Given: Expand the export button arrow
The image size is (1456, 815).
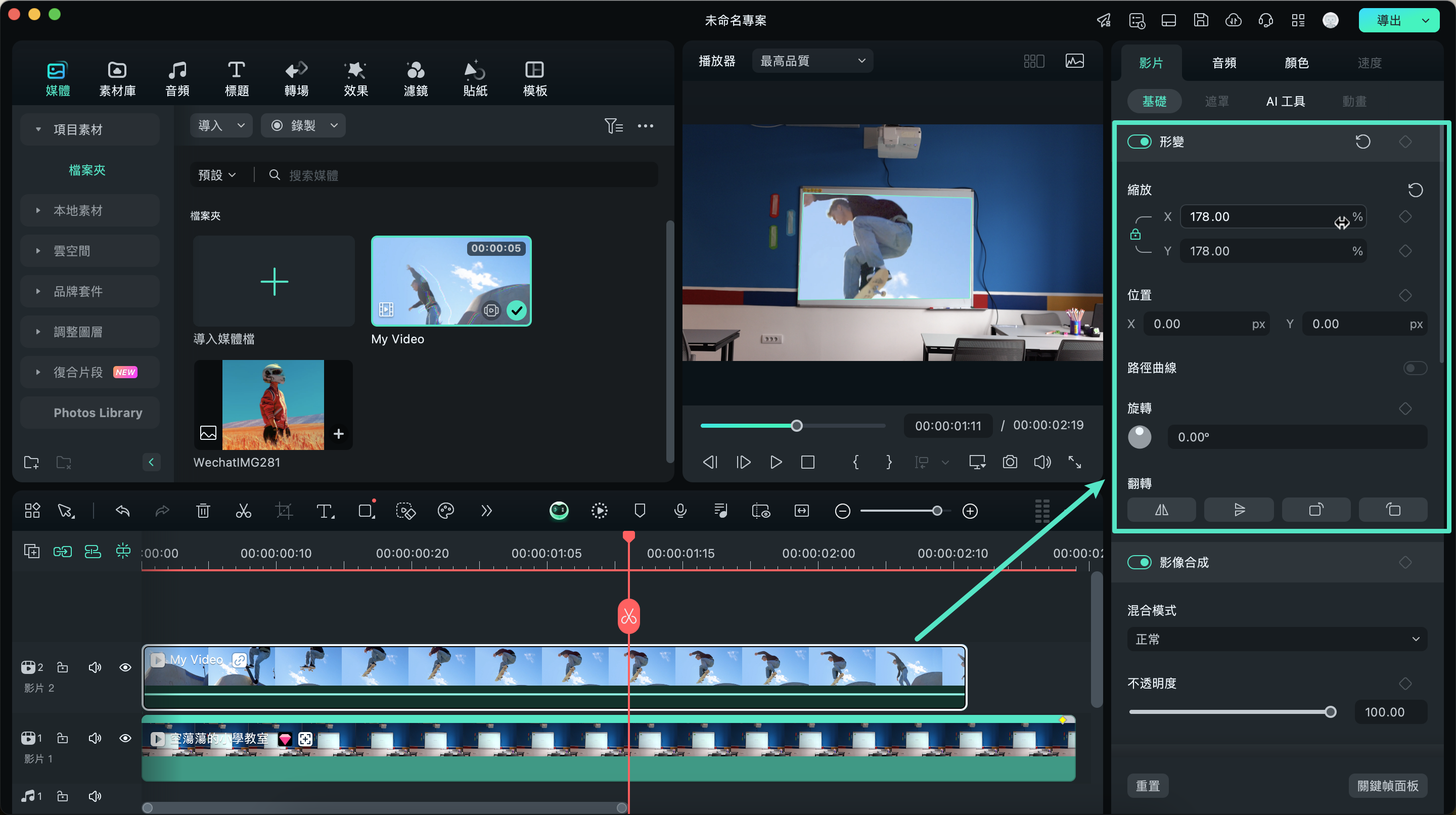Looking at the screenshot, I should [1426, 20].
